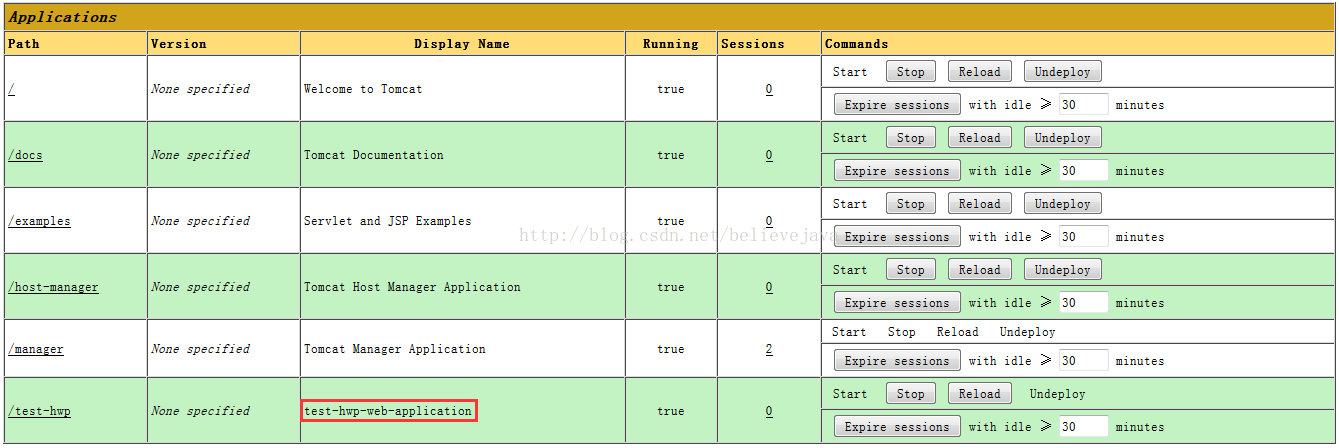Stop the /examples application
Viewport: 1339px width, 448px height.
(x=911, y=204)
